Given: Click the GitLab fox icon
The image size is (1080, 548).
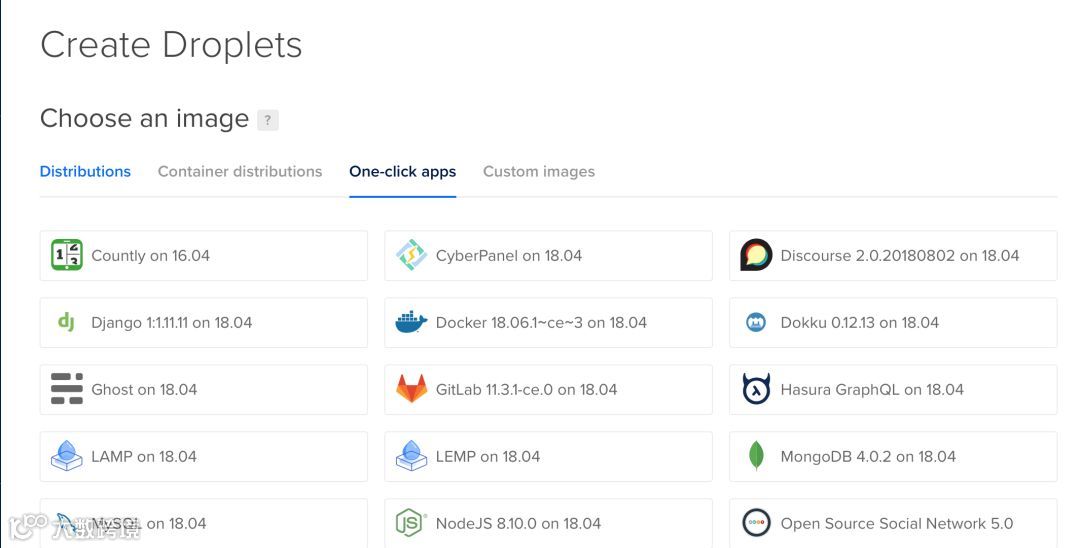Looking at the screenshot, I should click(411, 389).
